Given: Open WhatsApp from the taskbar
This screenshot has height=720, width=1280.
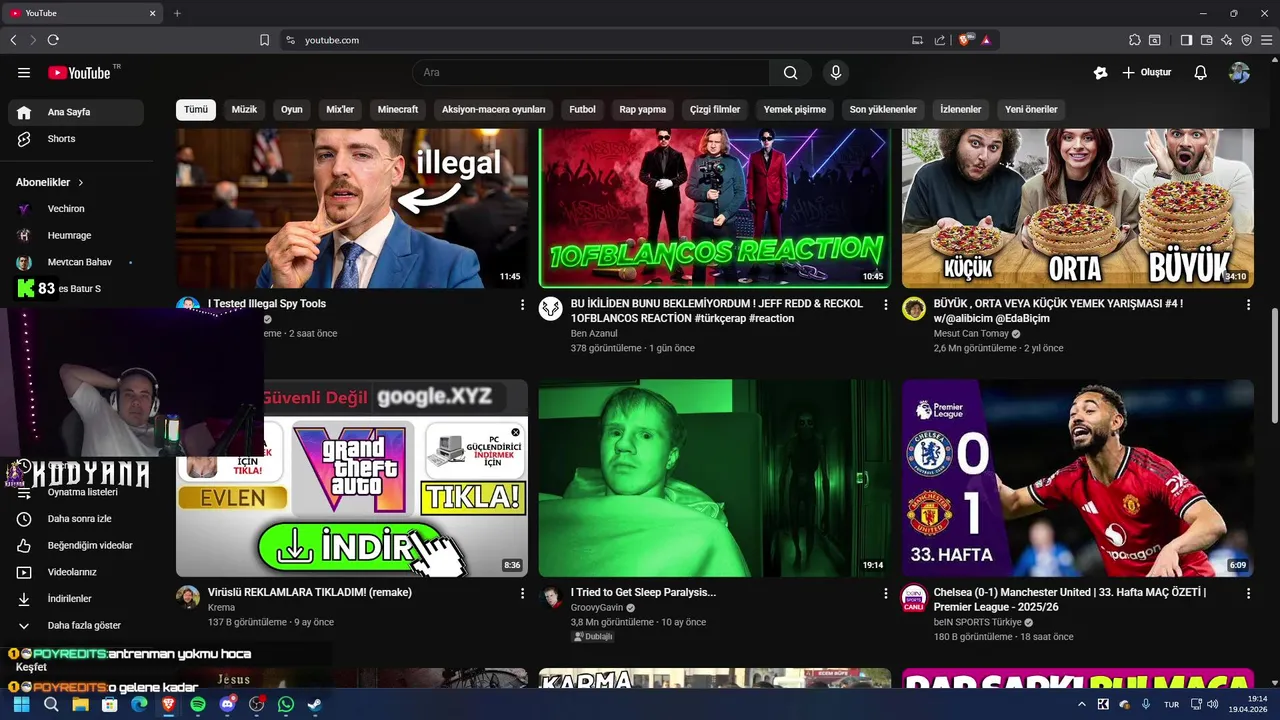Looking at the screenshot, I should click(x=286, y=704).
